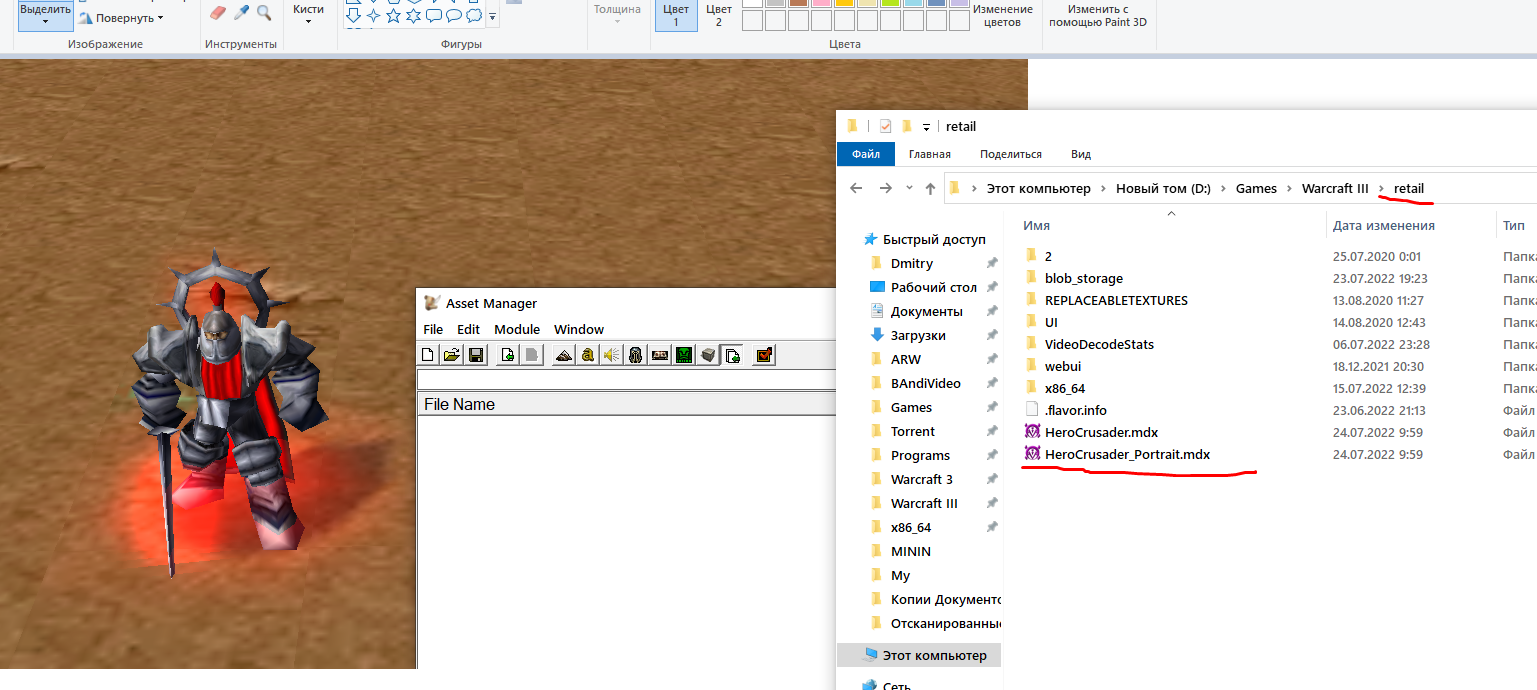Click the Games breadcrumb in address bar

click(x=1256, y=188)
